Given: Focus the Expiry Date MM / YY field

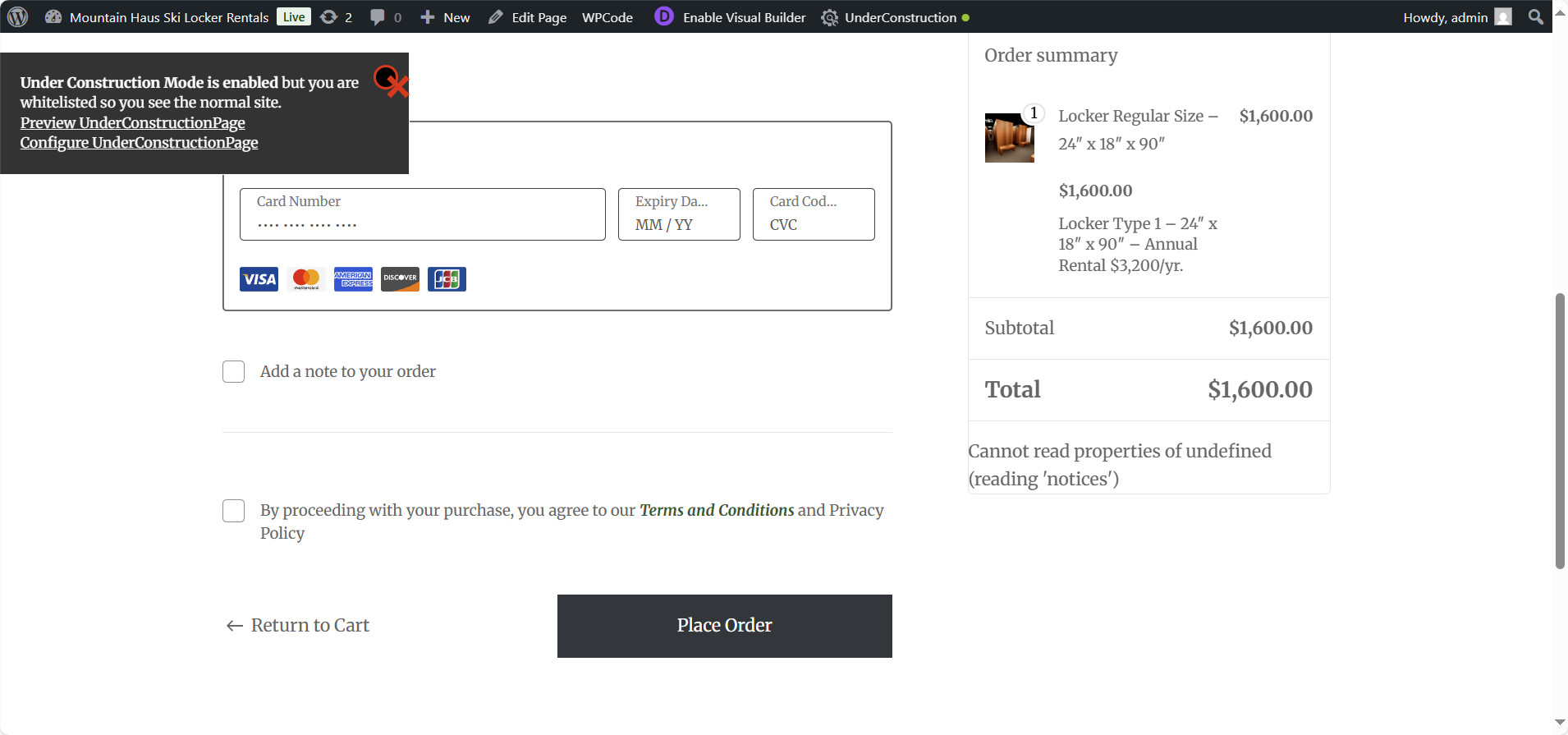Looking at the screenshot, I should click(x=679, y=214).
